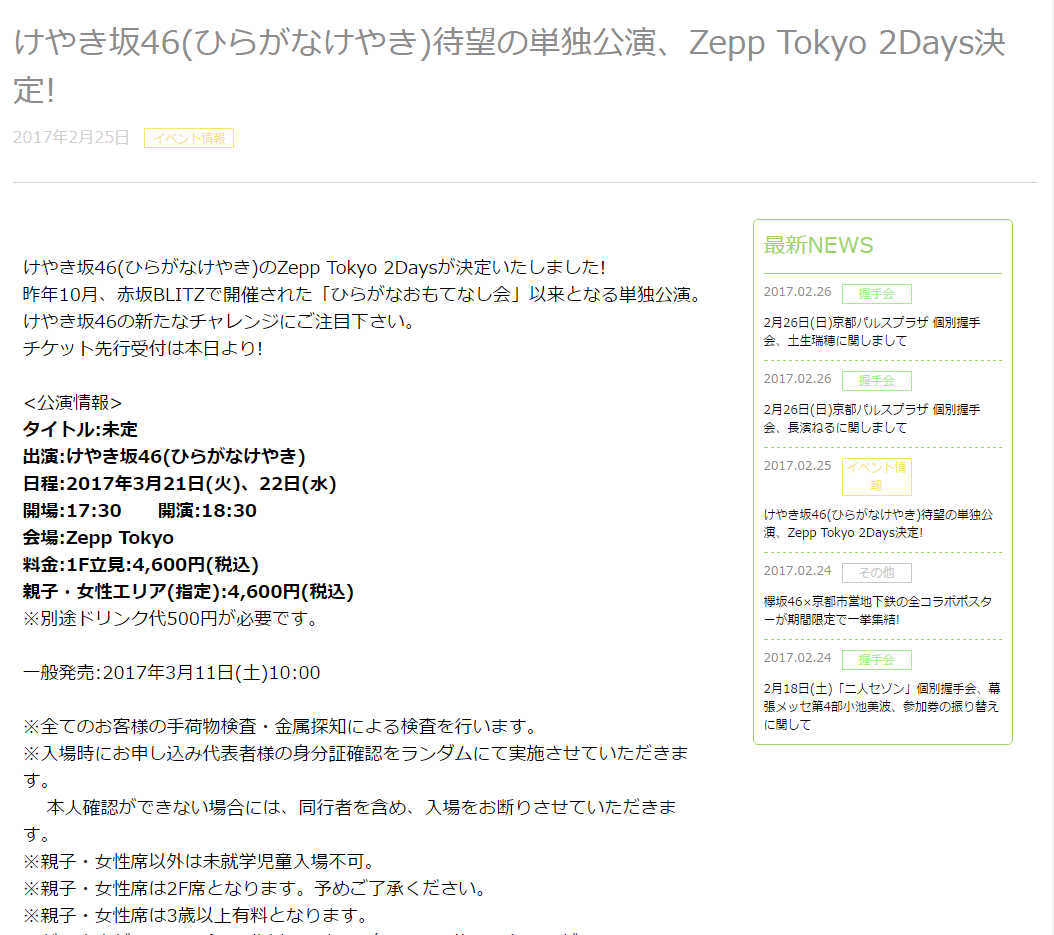
Task: Click the イベント情報 tag in sidebar news
Action: tap(877, 476)
